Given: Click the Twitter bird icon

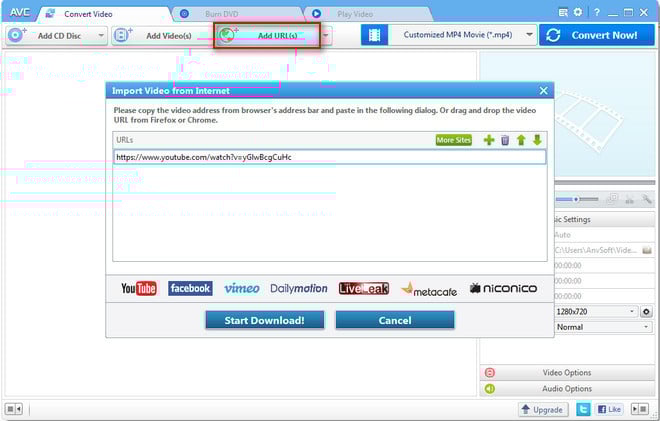Looking at the screenshot, I should coord(583,409).
